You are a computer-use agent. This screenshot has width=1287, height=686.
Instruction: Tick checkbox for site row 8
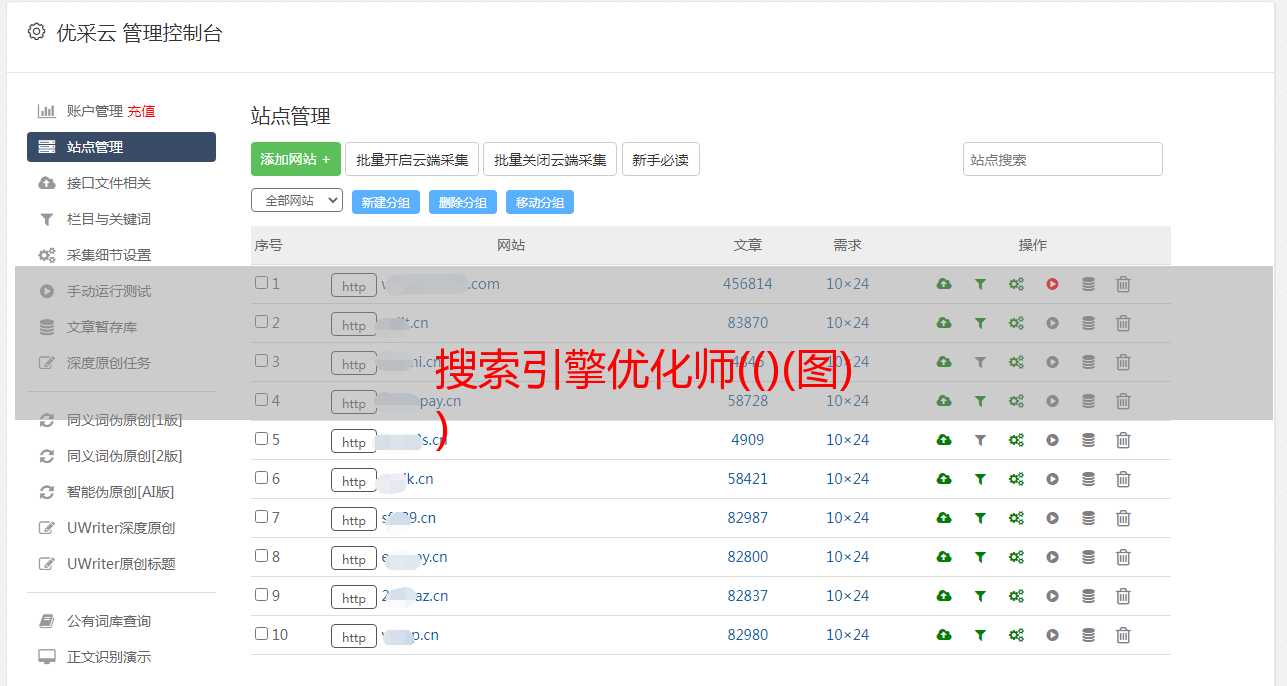tap(261, 556)
